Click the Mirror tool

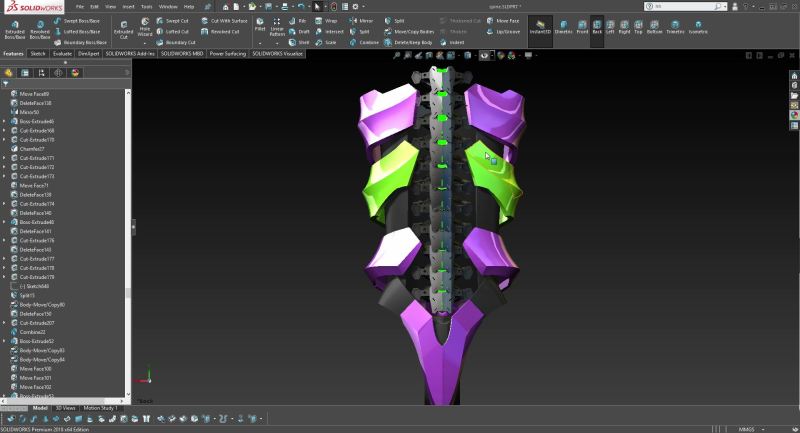(x=361, y=21)
